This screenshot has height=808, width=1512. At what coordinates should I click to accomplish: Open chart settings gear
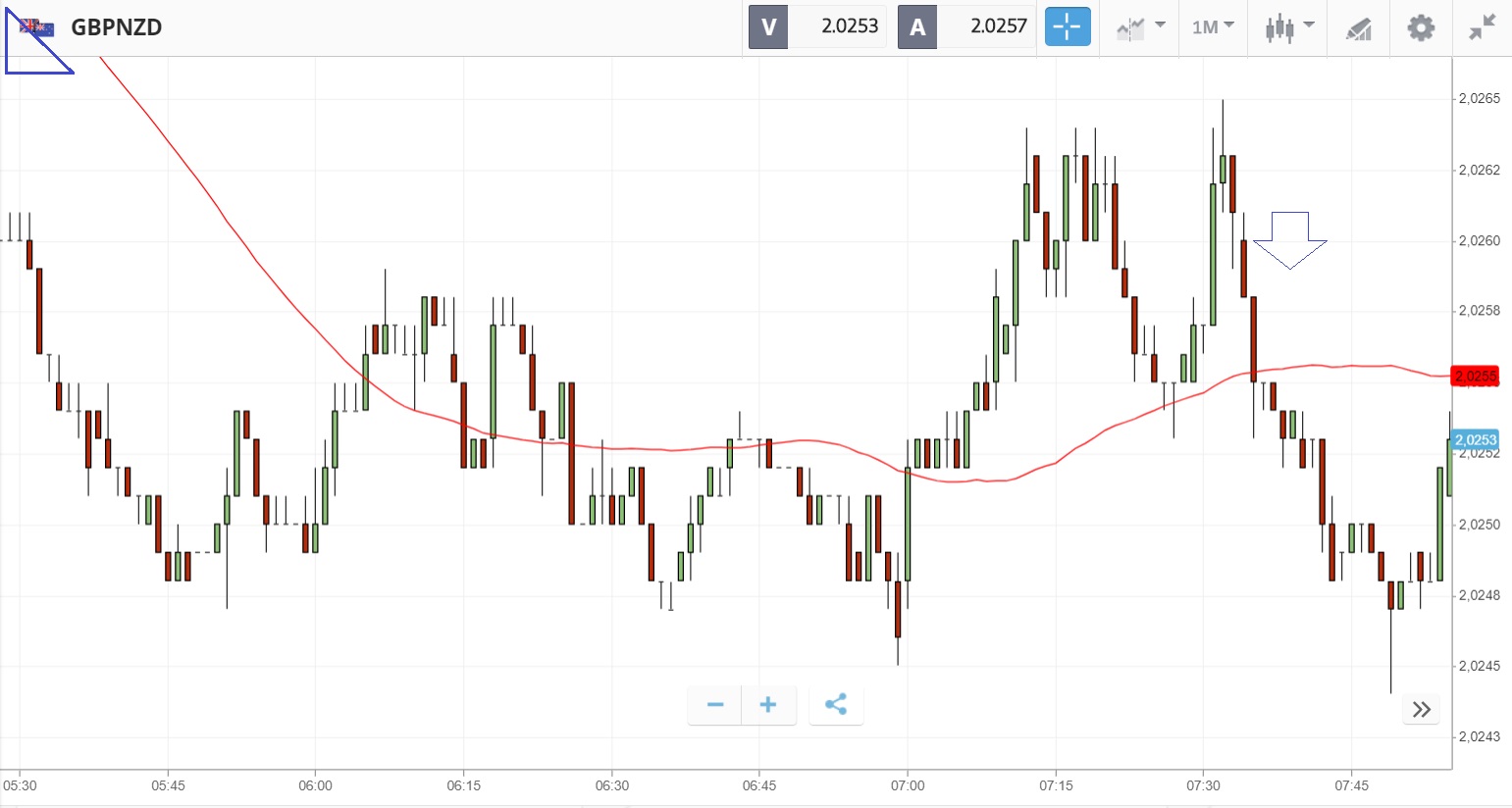coord(1420,26)
